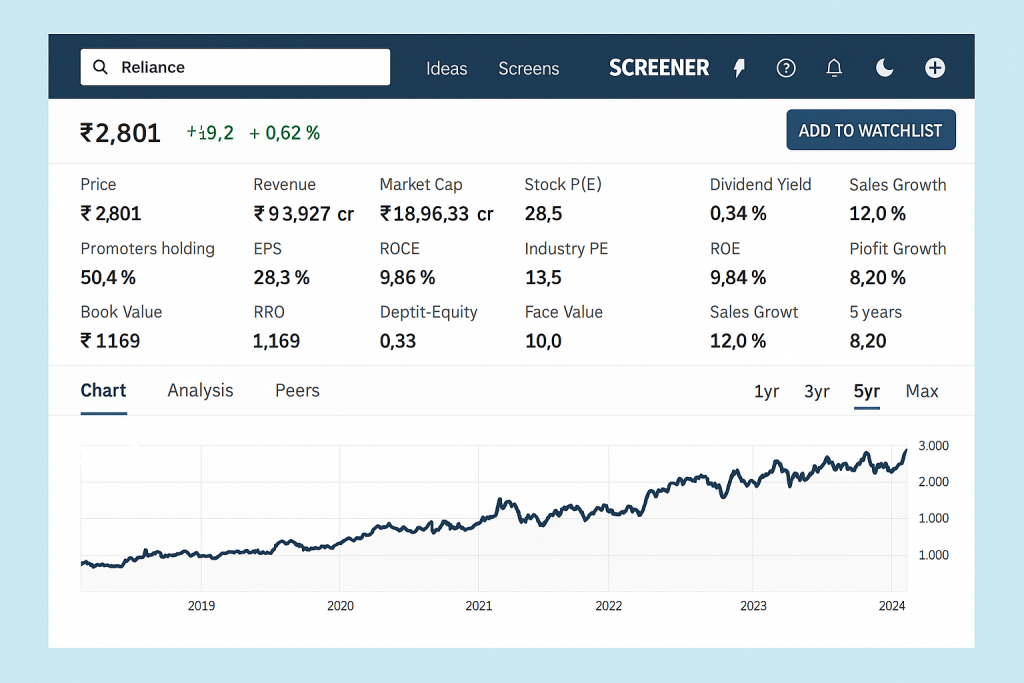
Task: Click the 3.000 y-axis label
Action: 933,446
